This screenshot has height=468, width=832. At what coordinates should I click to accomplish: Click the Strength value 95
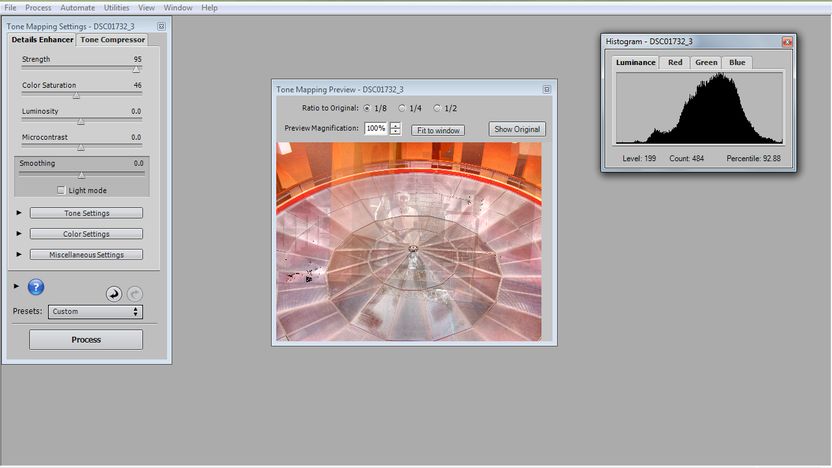(x=137, y=59)
